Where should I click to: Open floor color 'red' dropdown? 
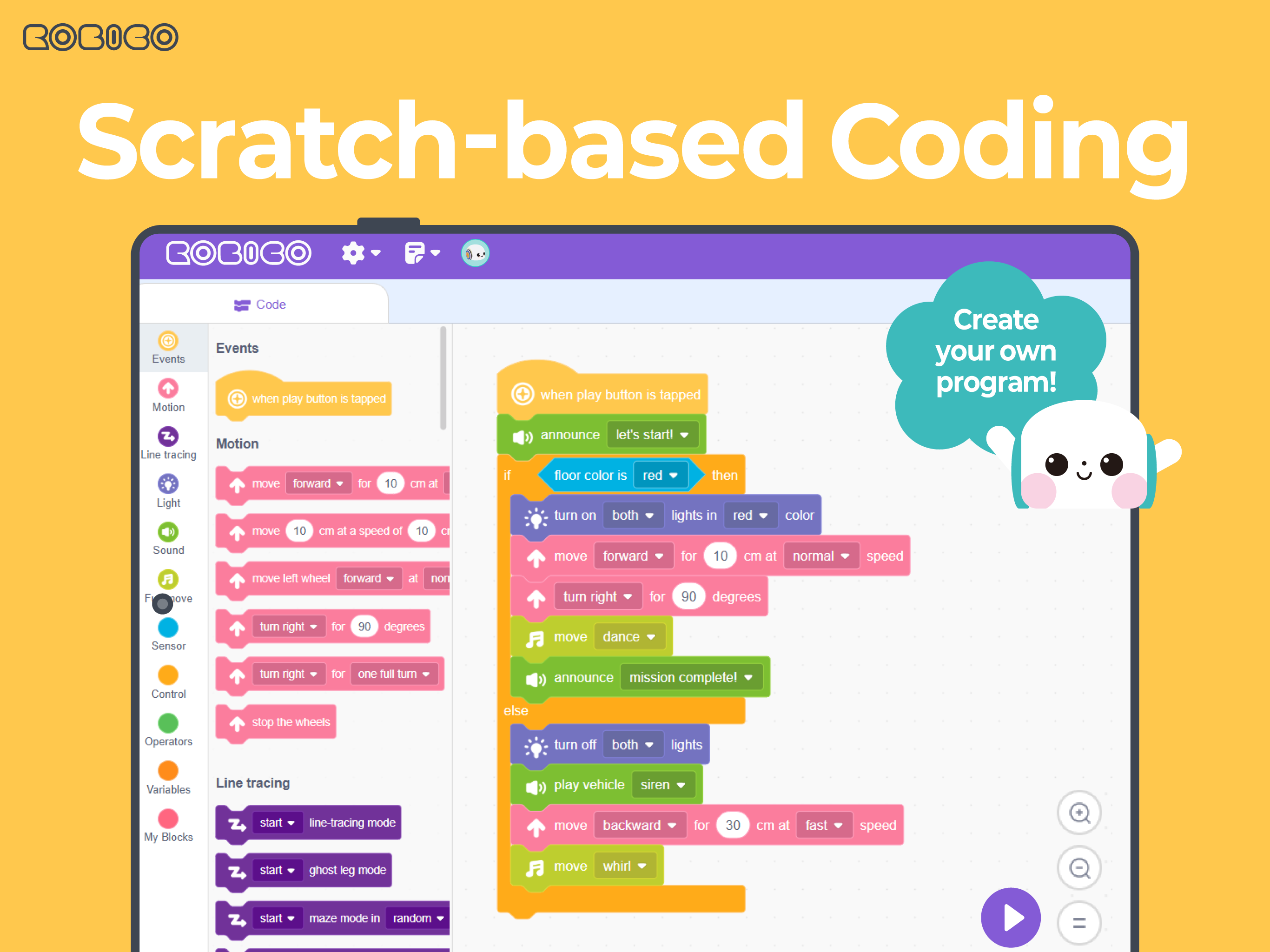(x=661, y=476)
